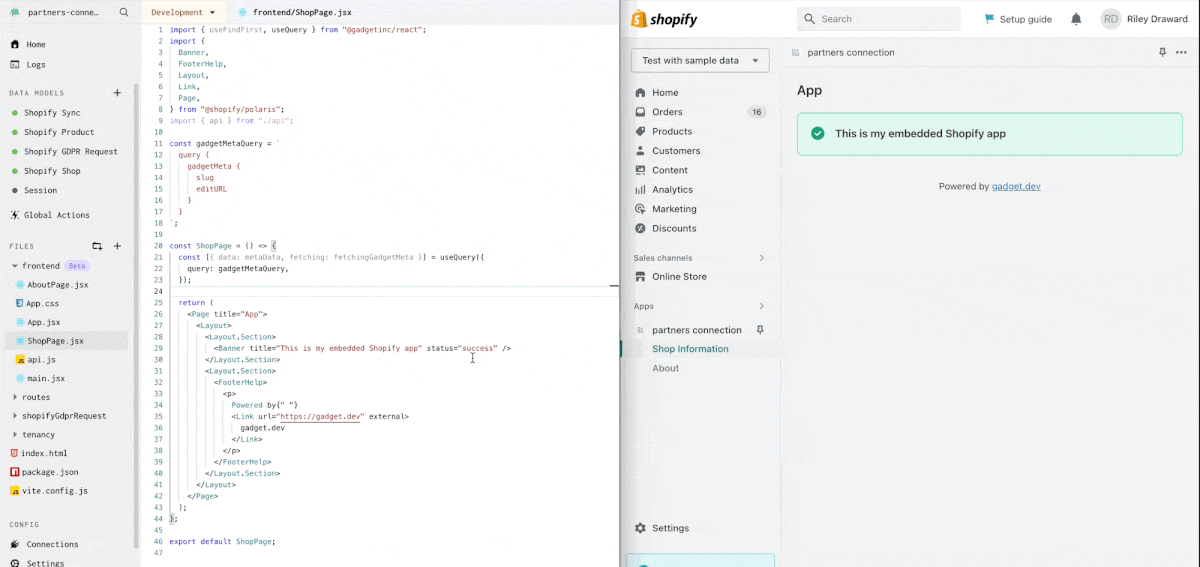
Task: Open Shopify admin Home
Action: pyautogui.click(x=665, y=93)
